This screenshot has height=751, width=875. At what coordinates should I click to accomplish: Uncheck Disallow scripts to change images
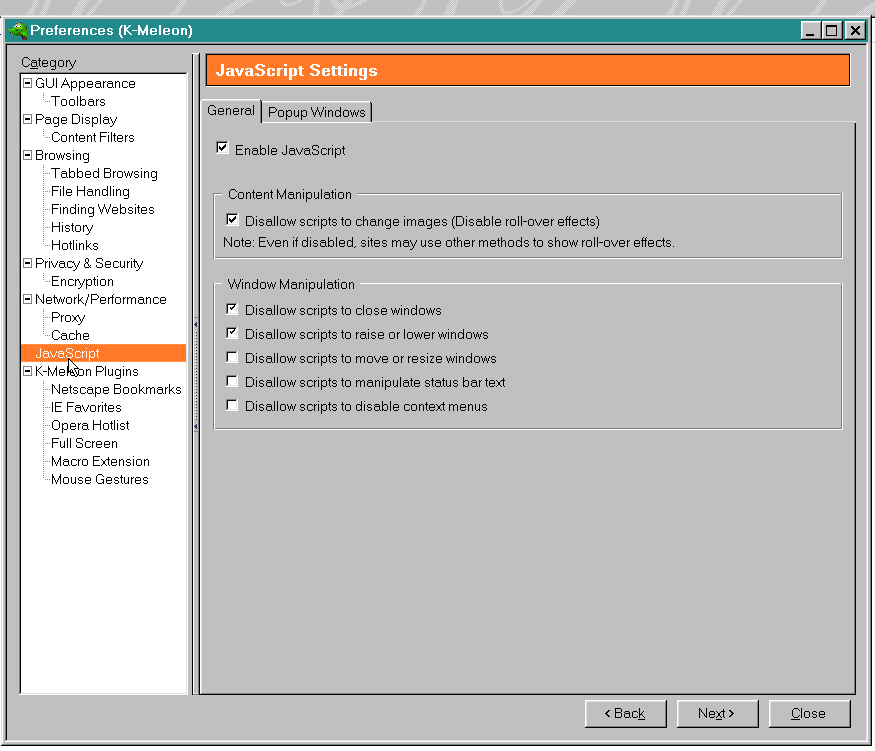[232, 221]
